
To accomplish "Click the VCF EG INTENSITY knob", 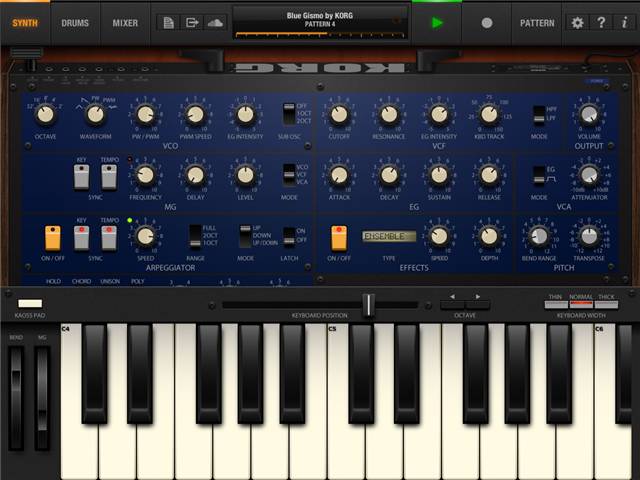I will [439, 115].
